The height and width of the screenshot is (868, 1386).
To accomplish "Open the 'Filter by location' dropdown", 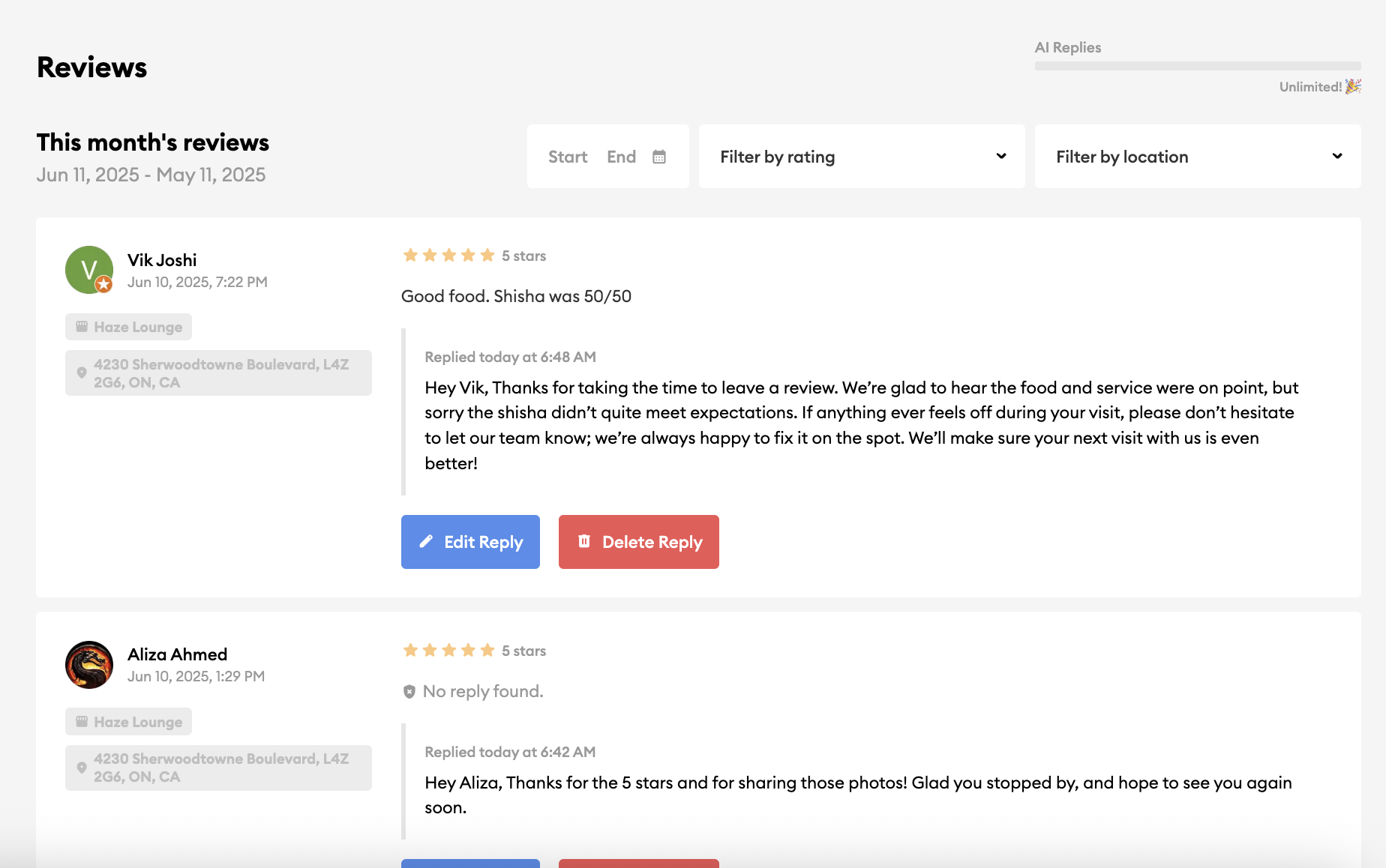I will click(1197, 156).
